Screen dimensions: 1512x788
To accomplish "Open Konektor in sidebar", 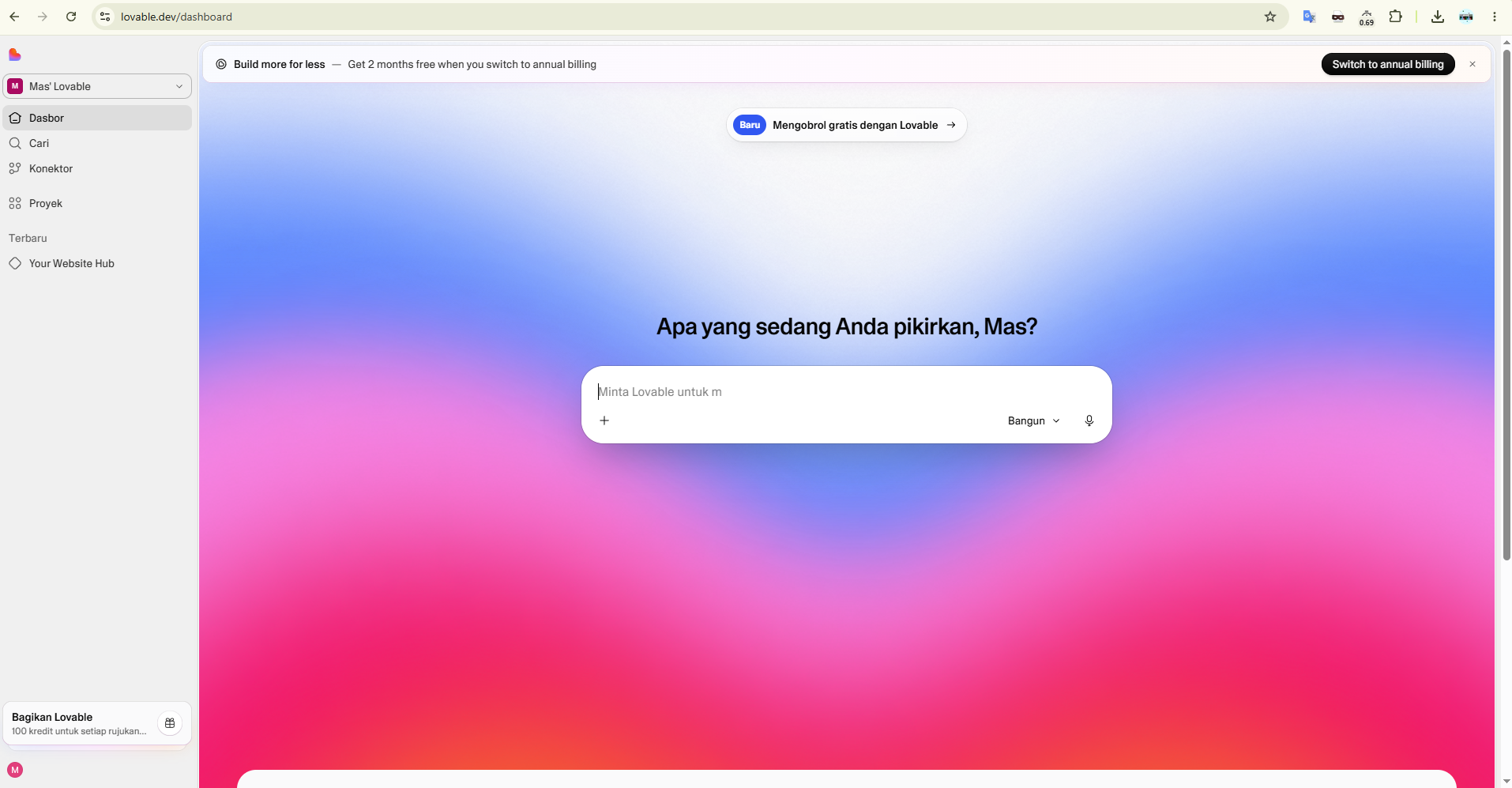I will (97, 168).
